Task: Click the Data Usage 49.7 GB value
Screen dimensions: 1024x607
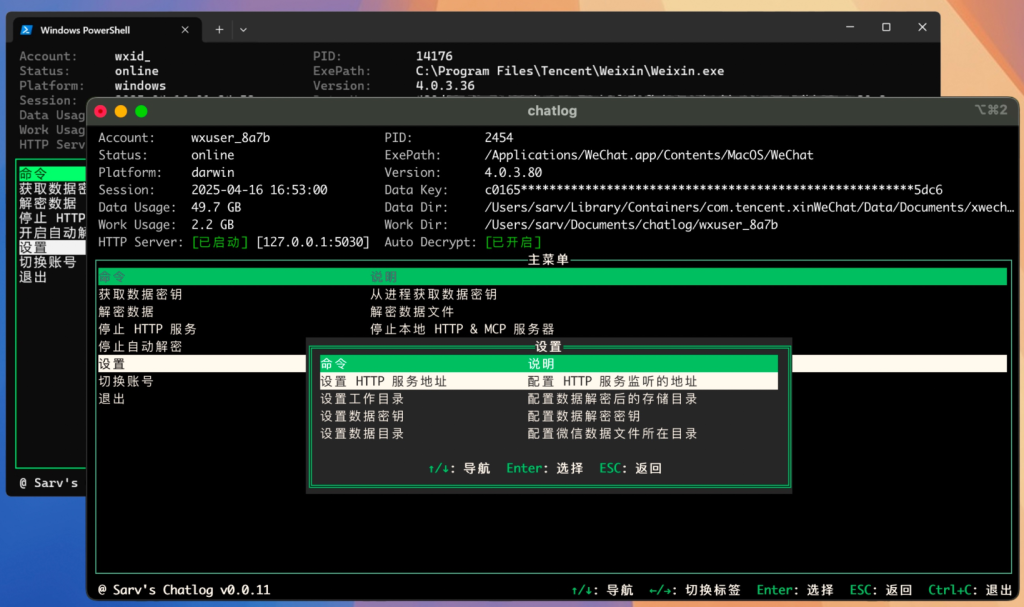Action: tap(216, 207)
